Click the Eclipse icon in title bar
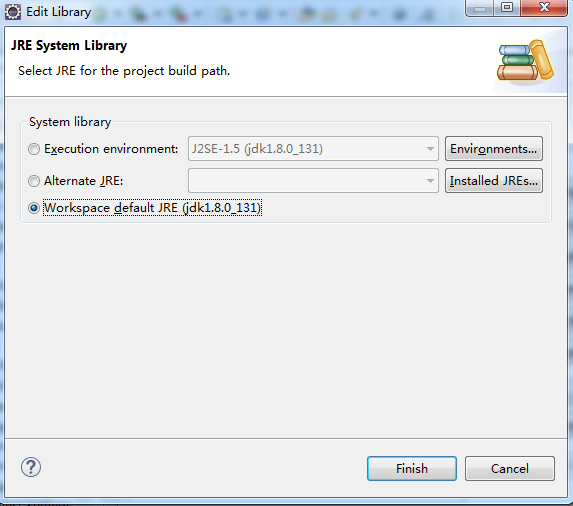 coord(13,12)
